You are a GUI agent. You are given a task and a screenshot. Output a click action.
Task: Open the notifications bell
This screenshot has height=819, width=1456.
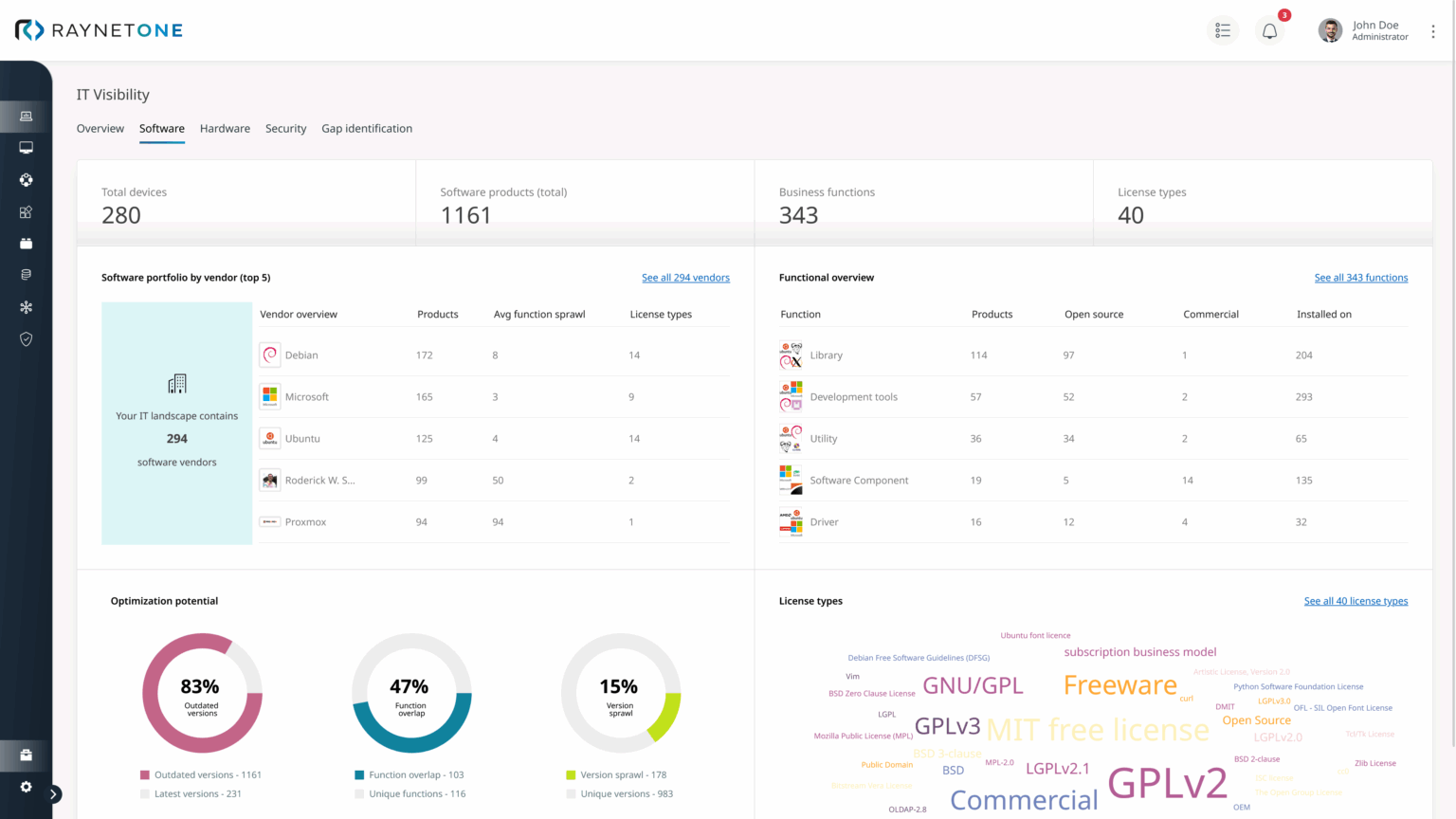click(x=1269, y=30)
